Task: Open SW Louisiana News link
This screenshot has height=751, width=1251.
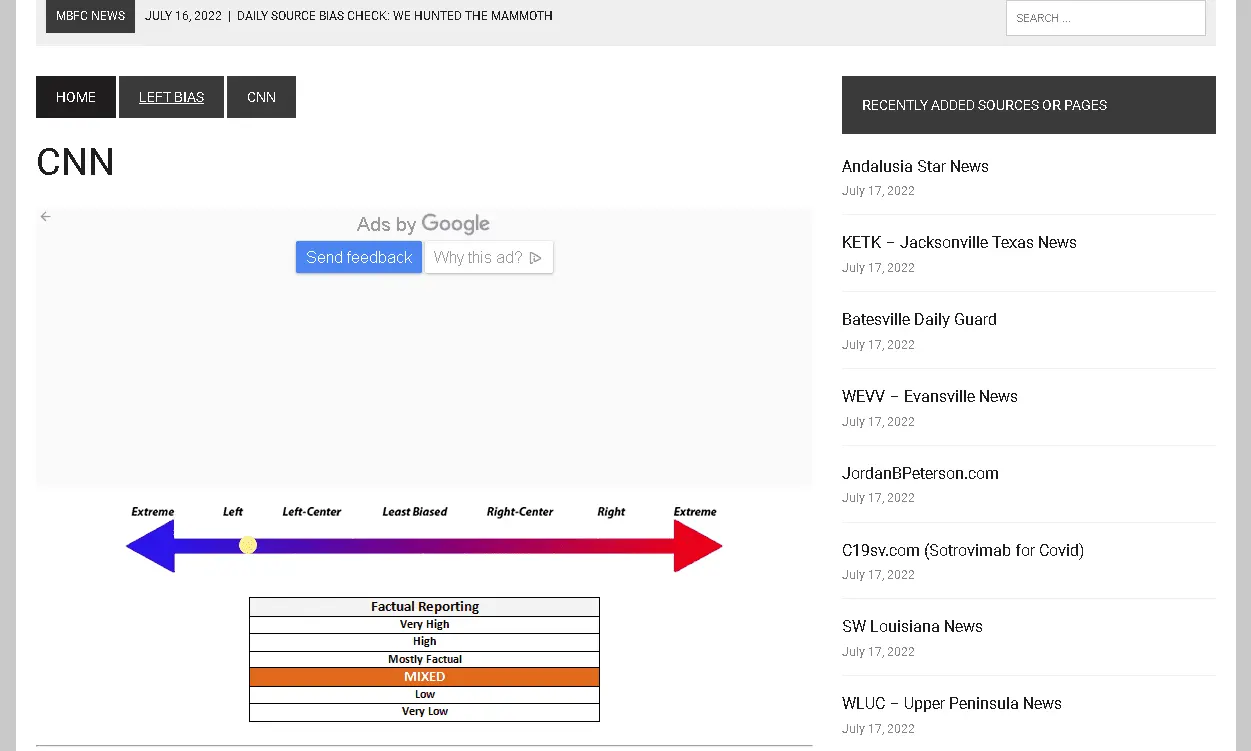Action: pyautogui.click(x=912, y=626)
